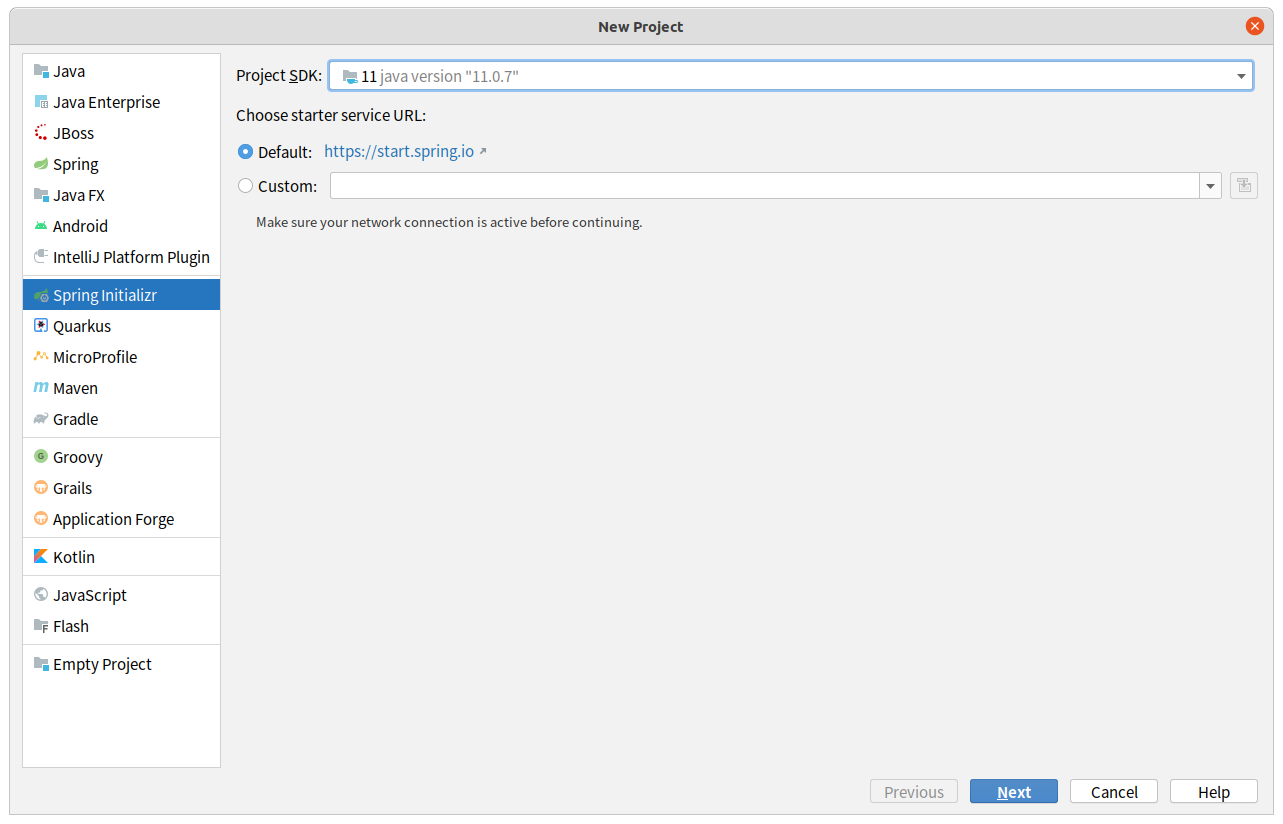The width and height of the screenshot is (1283, 824).
Task: Click the Java FX folder icon
Action: tap(41, 195)
